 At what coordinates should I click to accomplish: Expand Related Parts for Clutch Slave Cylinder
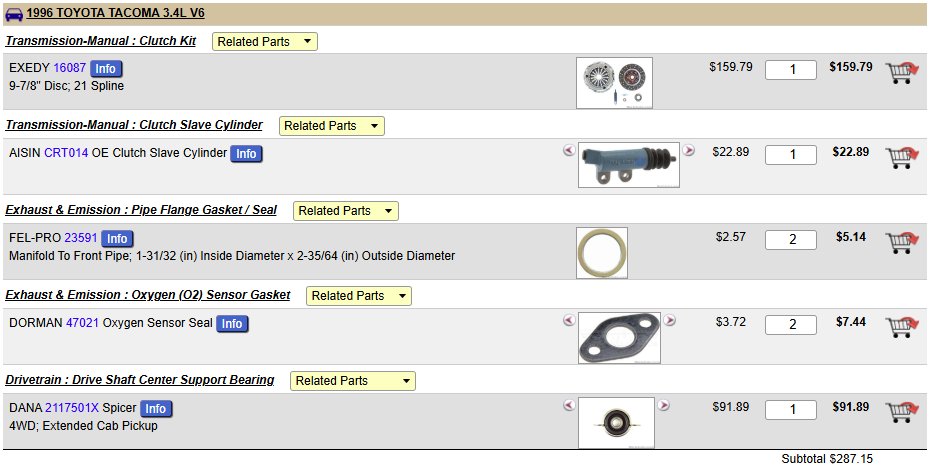(332, 126)
